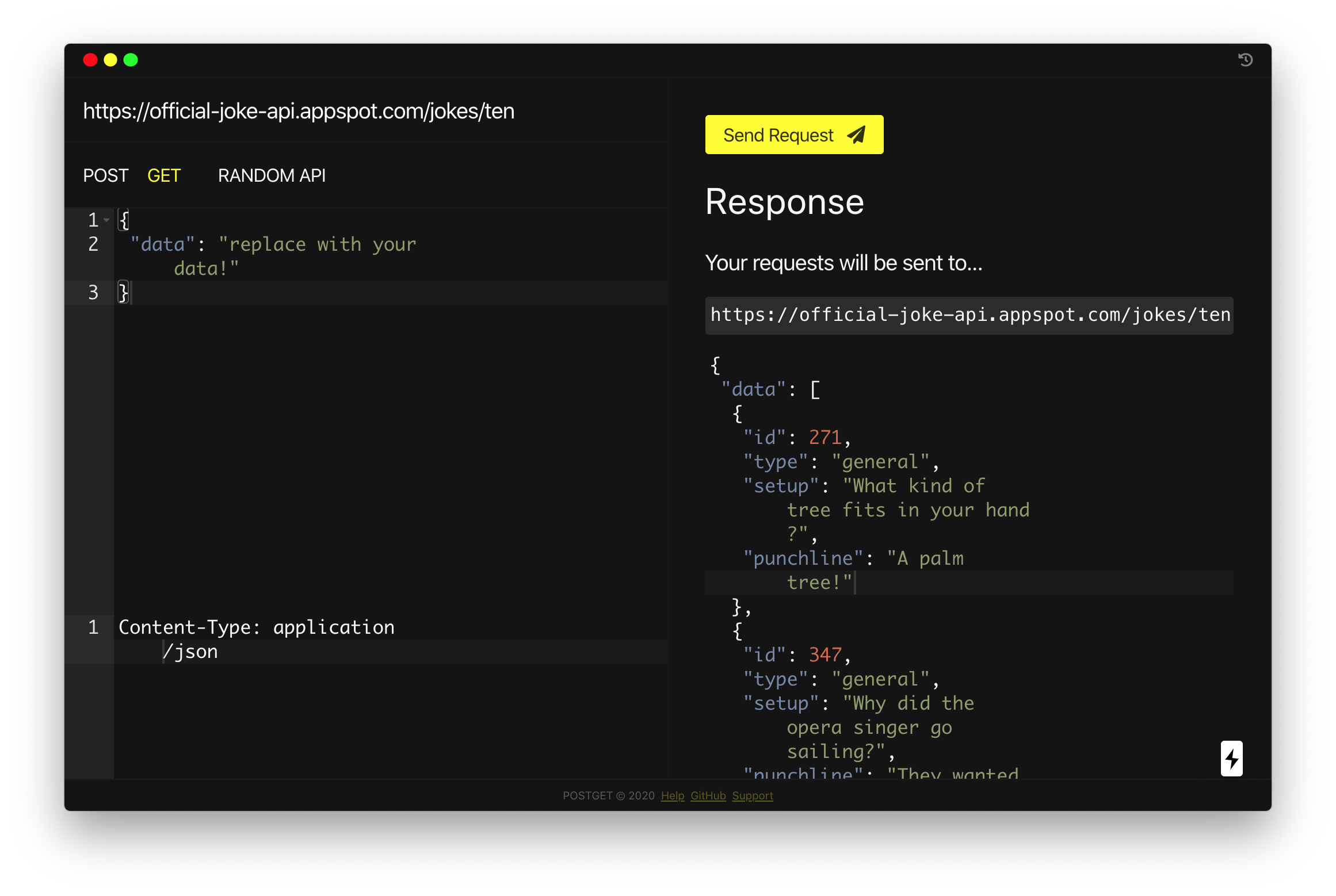Collapse the JSON fold arrow on line 1
This screenshot has width=1336, height=896.
[x=106, y=220]
